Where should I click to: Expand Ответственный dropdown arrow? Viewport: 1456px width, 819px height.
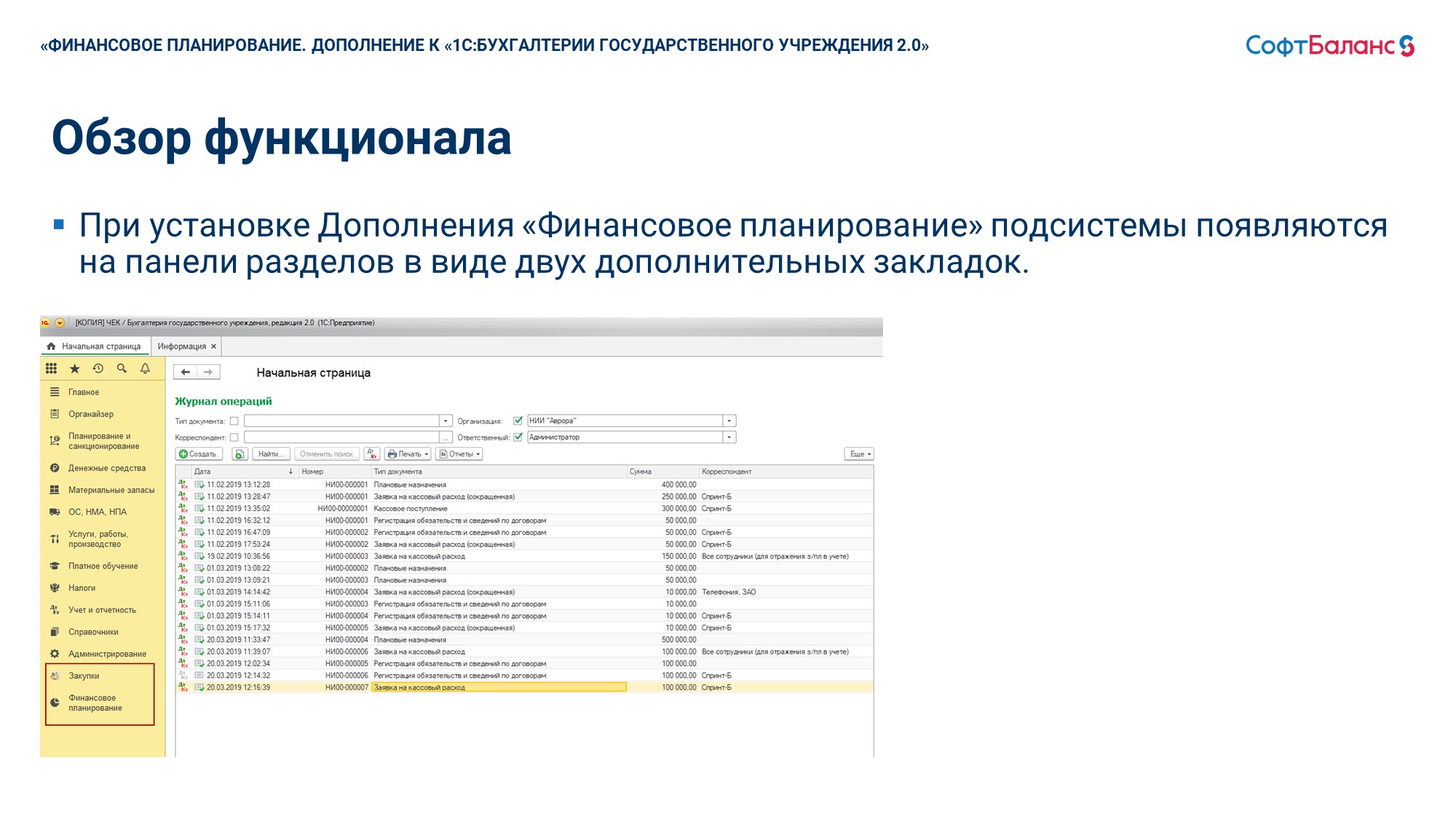click(x=729, y=438)
